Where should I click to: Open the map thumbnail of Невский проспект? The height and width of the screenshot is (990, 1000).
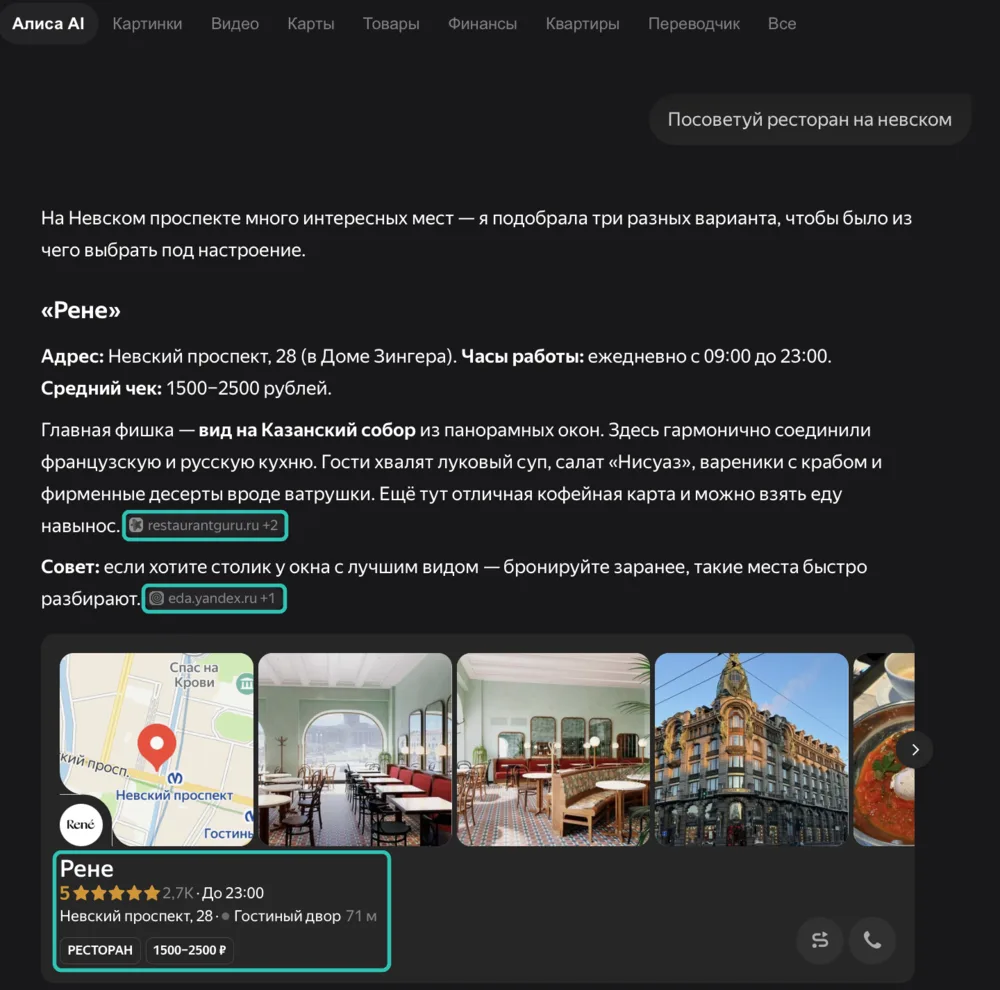pos(156,749)
